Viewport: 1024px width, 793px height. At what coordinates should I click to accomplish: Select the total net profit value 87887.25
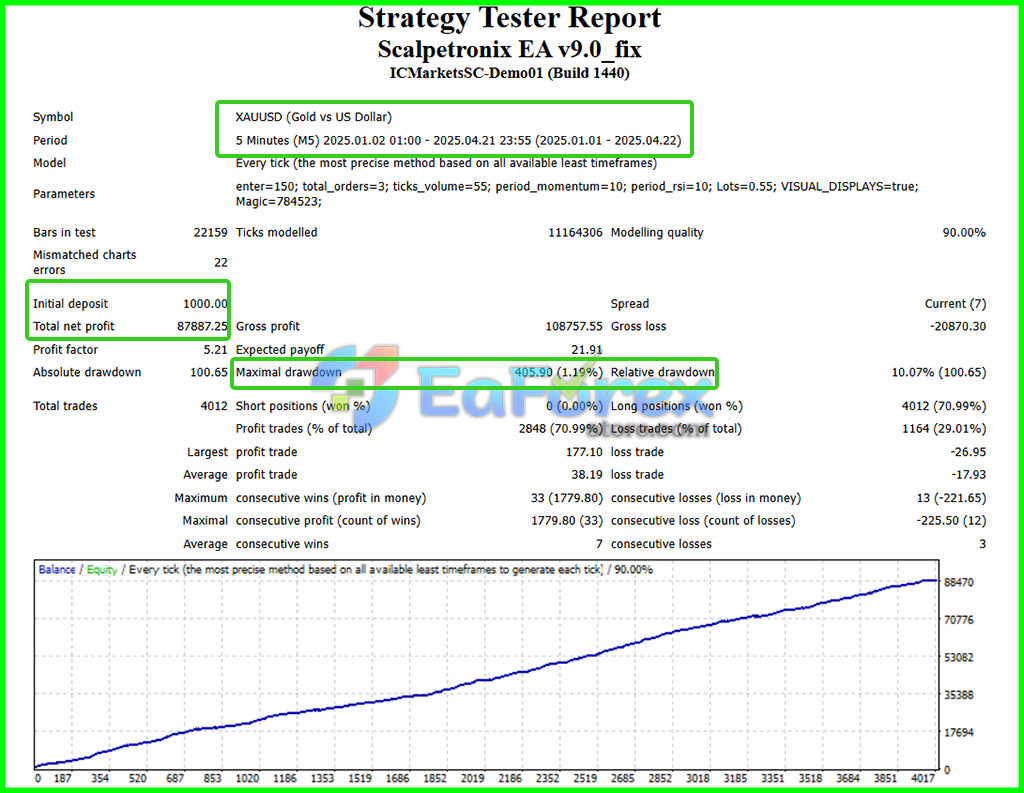point(202,327)
